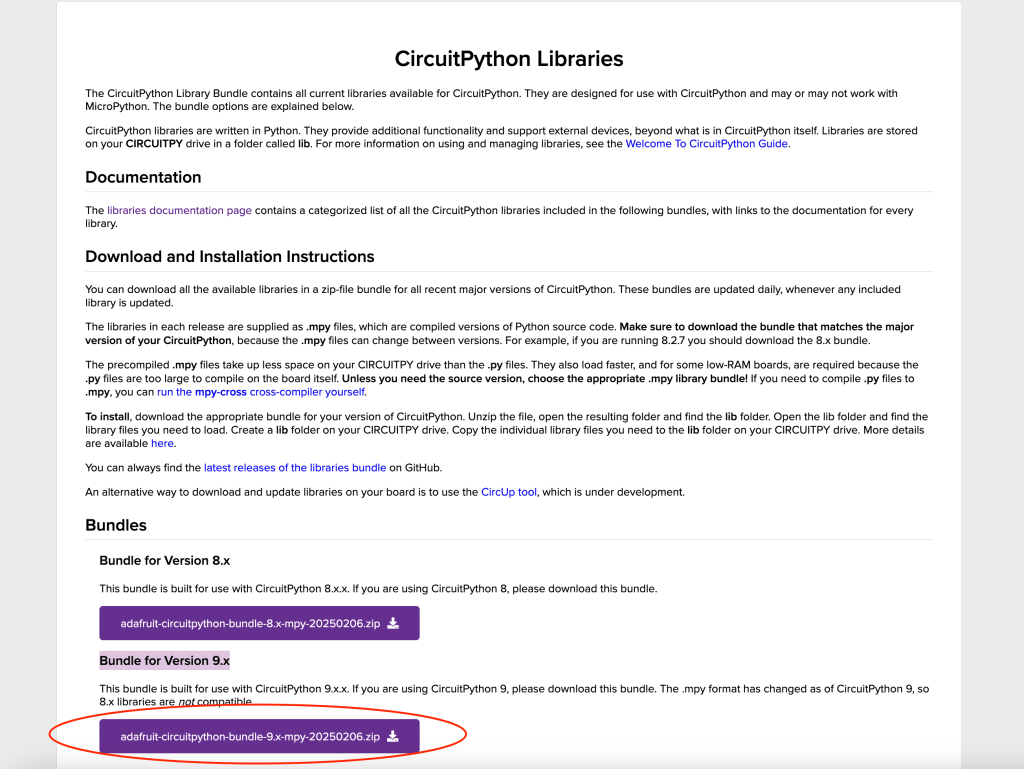Follow the CircUp tool link
Viewport: 1024px width, 769px height.
(x=509, y=492)
